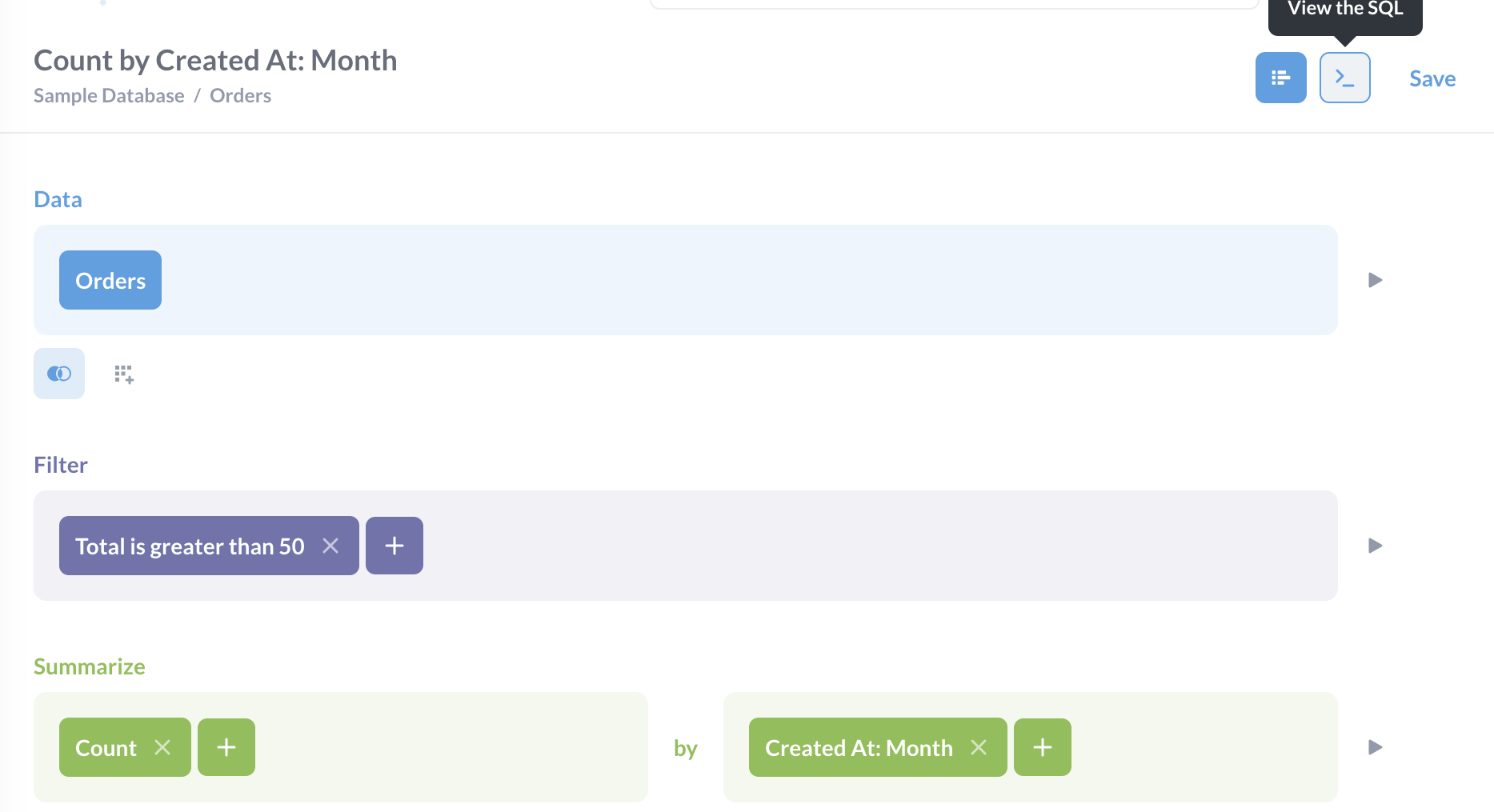Open the Sample Database breadcrumb link
The image size is (1494, 812).
[109, 96]
